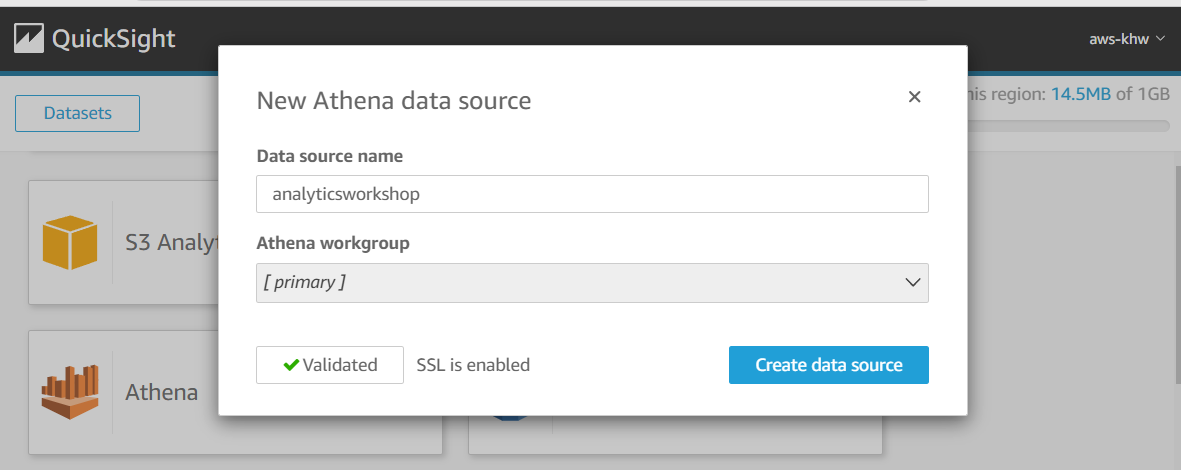
Task: Click the Validated connection button
Action: [330, 365]
